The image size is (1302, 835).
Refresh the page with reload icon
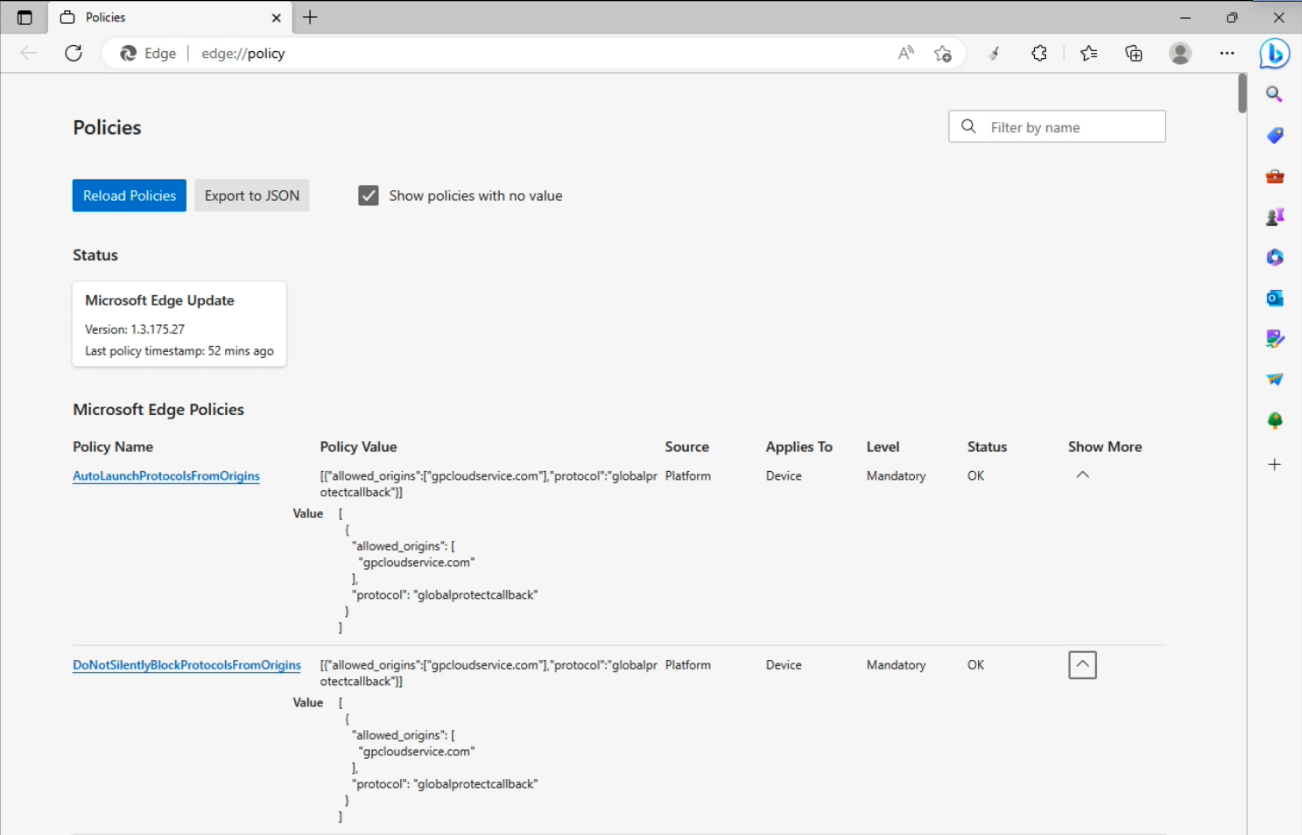tap(73, 54)
